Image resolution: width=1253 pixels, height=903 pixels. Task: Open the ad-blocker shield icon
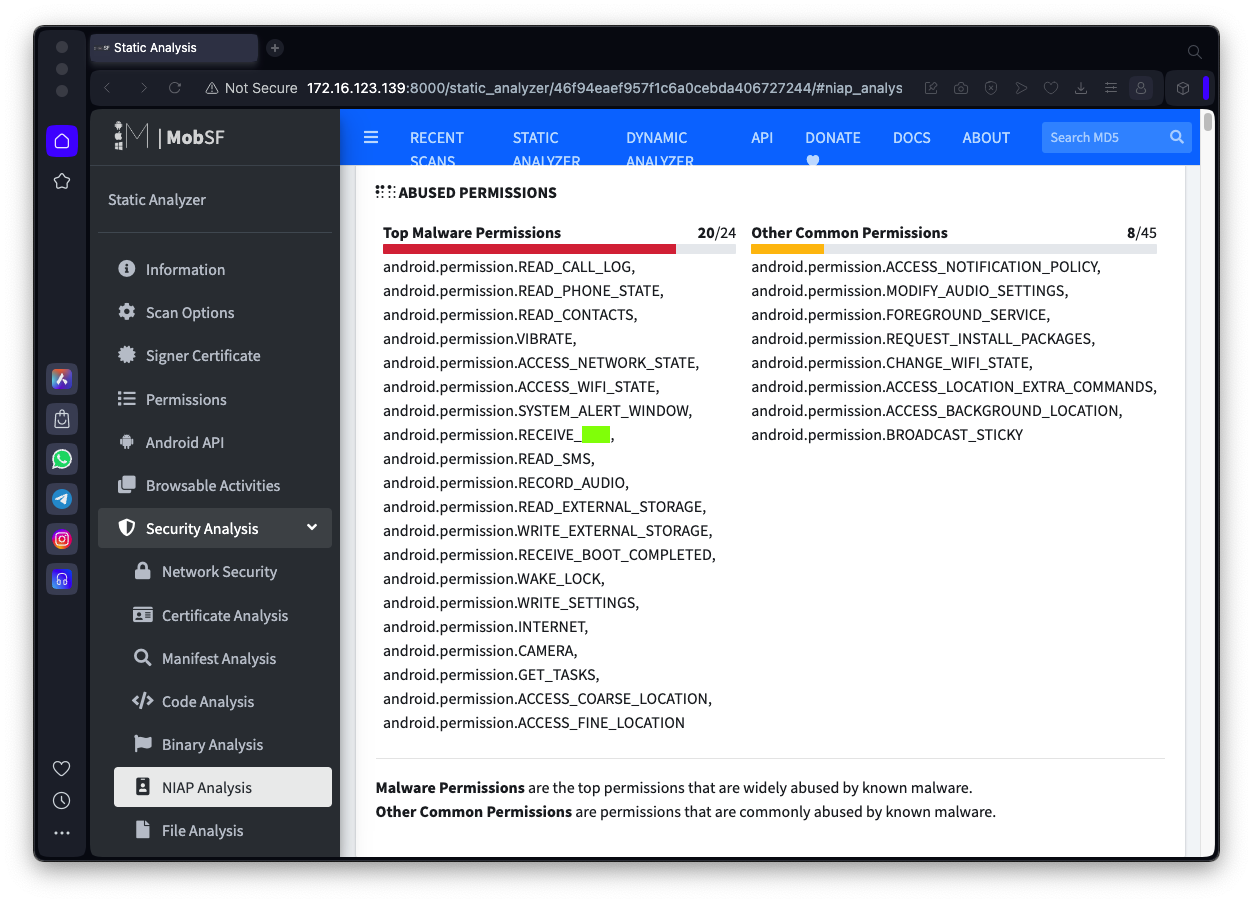pos(991,88)
